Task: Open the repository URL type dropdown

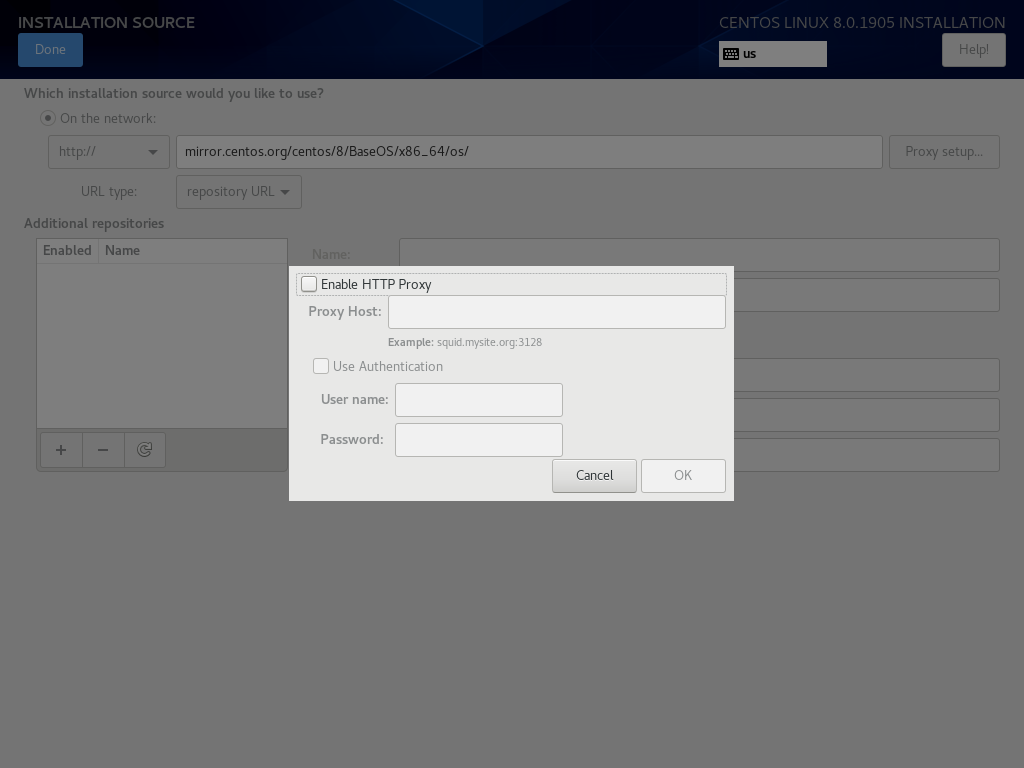Action: (238, 191)
